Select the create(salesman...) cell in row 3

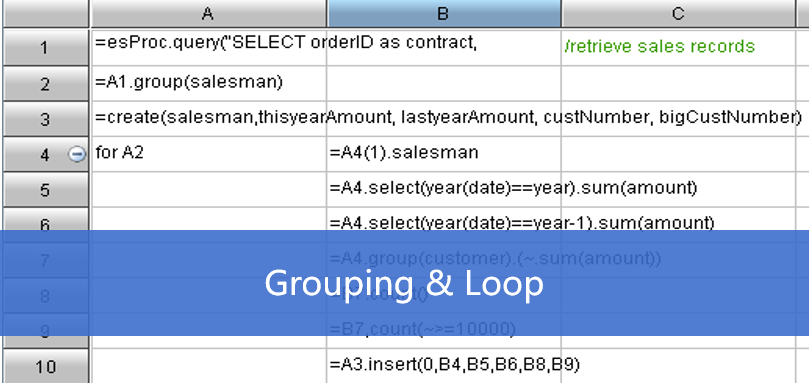click(208, 119)
